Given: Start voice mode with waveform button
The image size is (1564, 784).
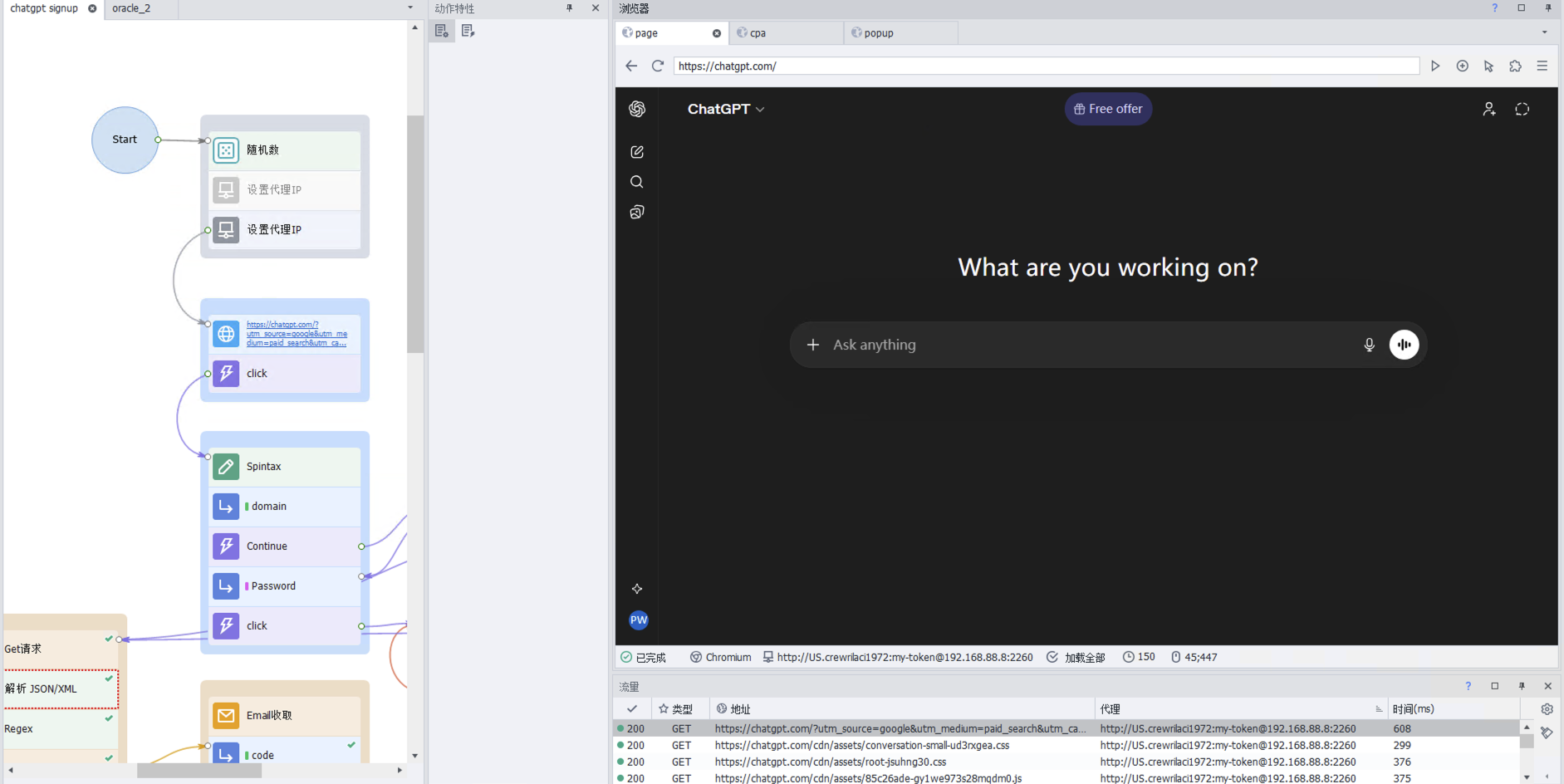Looking at the screenshot, I should tap(1404, 345).
